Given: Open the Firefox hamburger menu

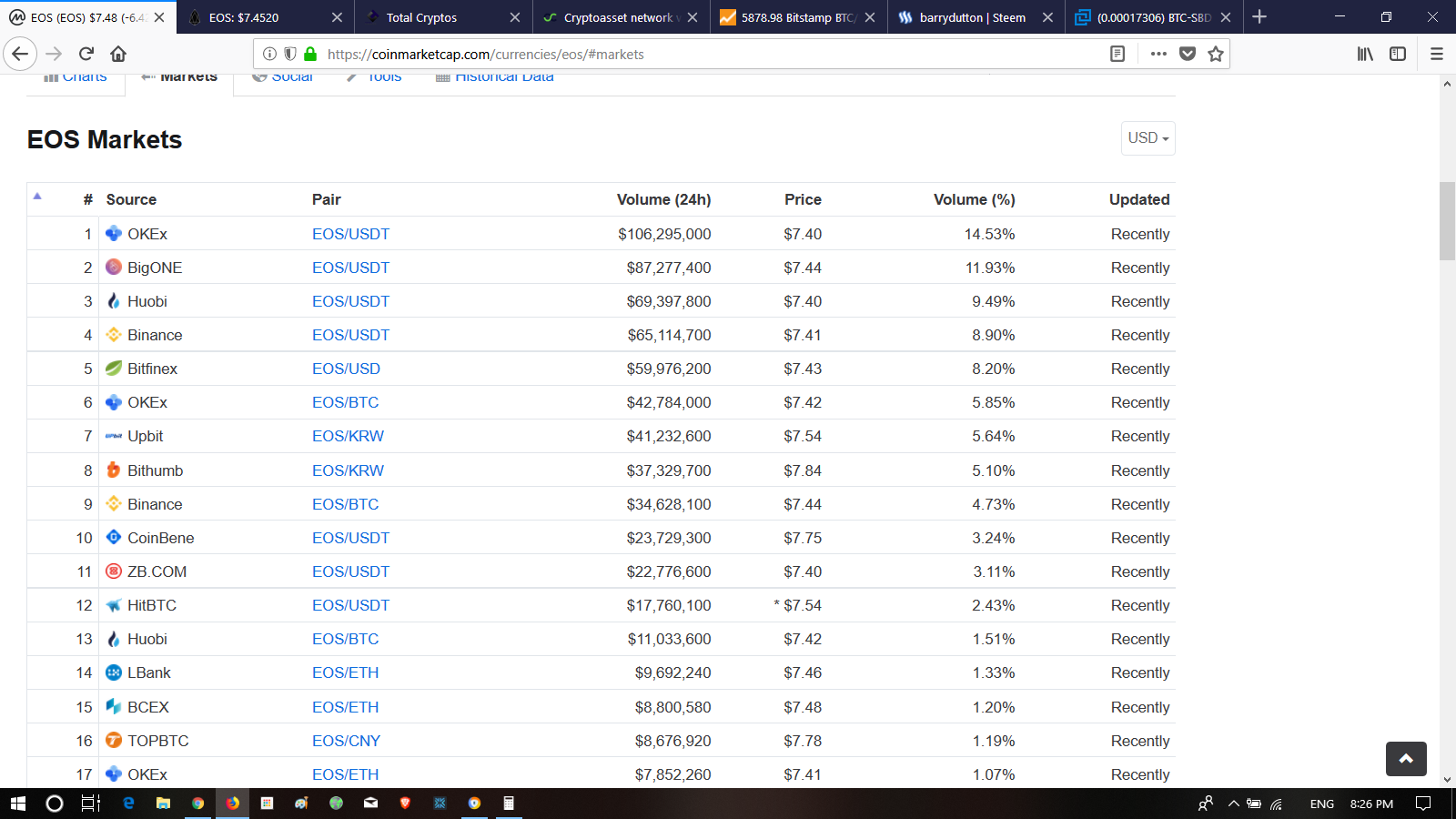Looking at the screenshot, I should tap(1437, 54).
